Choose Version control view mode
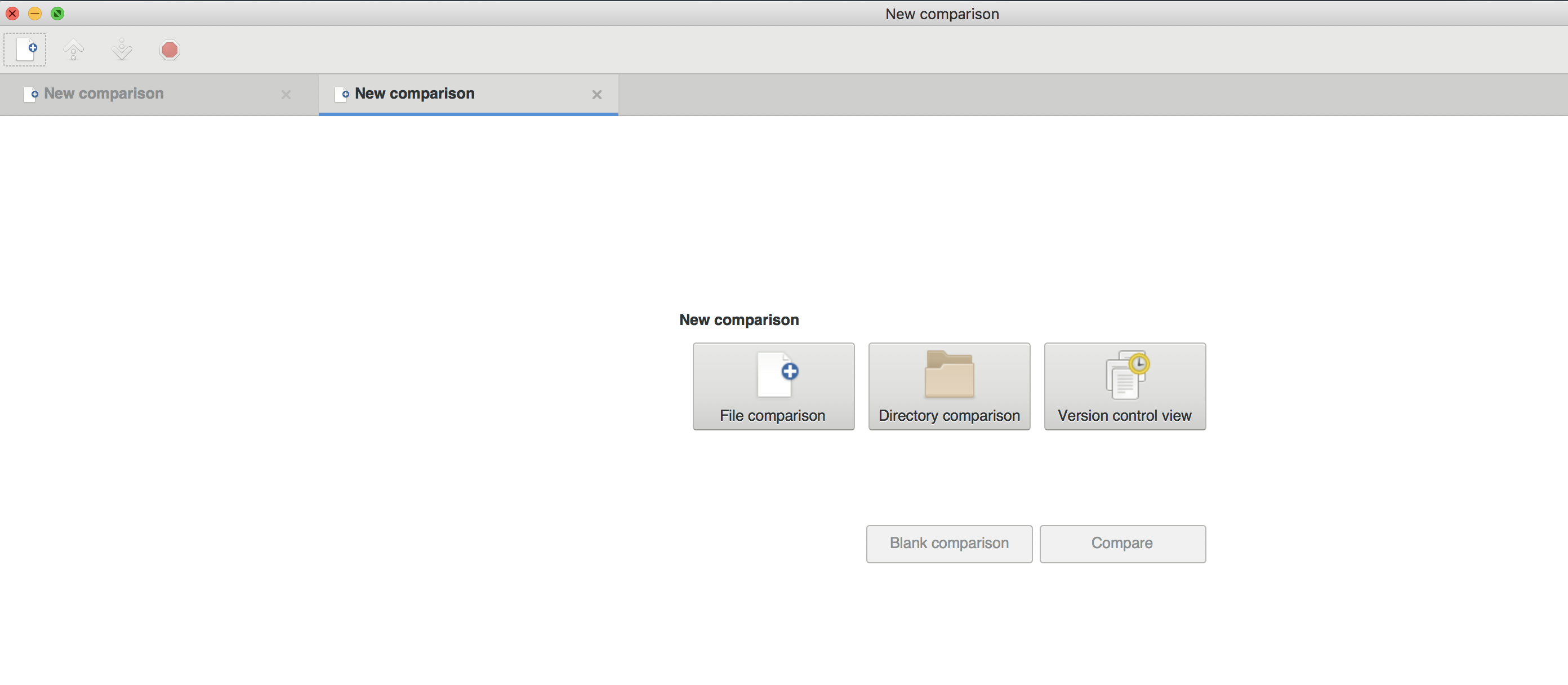The image size is (1568, 685). click(1124, 386)
